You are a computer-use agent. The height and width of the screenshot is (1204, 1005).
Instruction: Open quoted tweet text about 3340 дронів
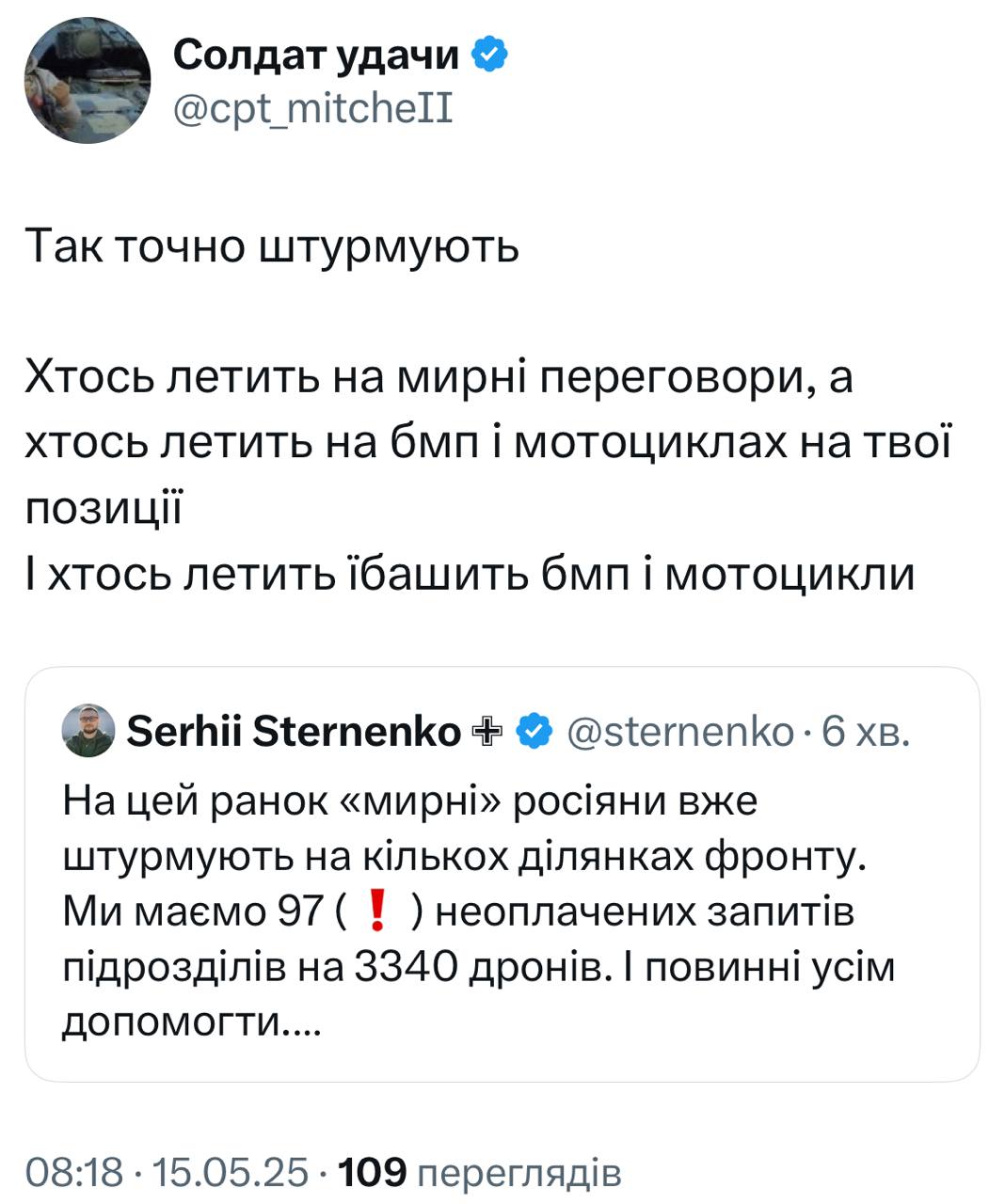point(478,967)
